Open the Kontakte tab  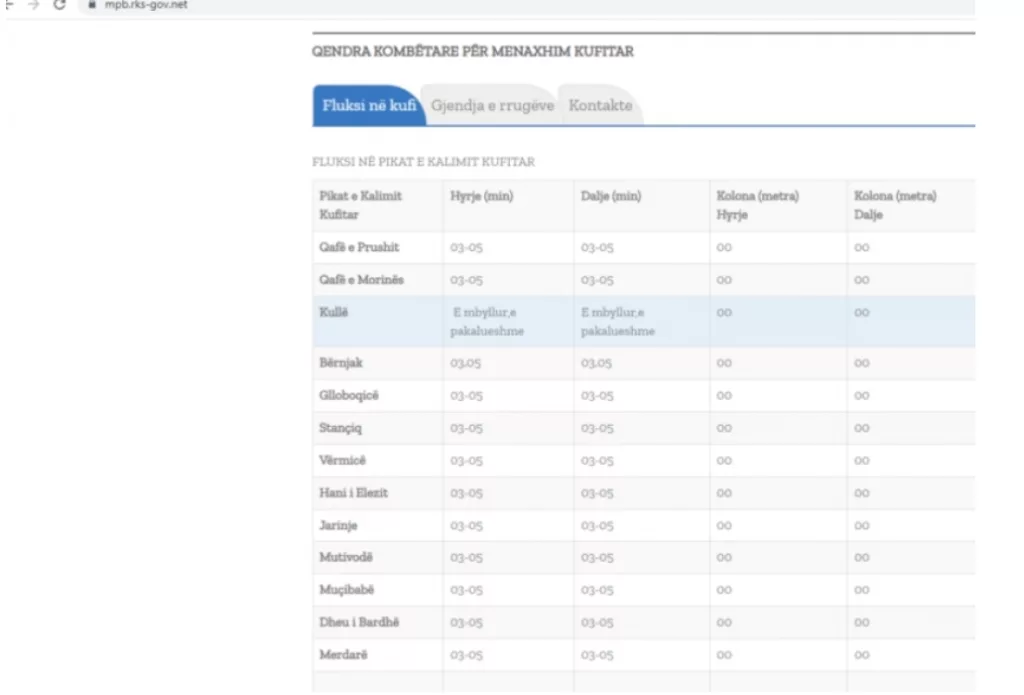coord(600,105)
